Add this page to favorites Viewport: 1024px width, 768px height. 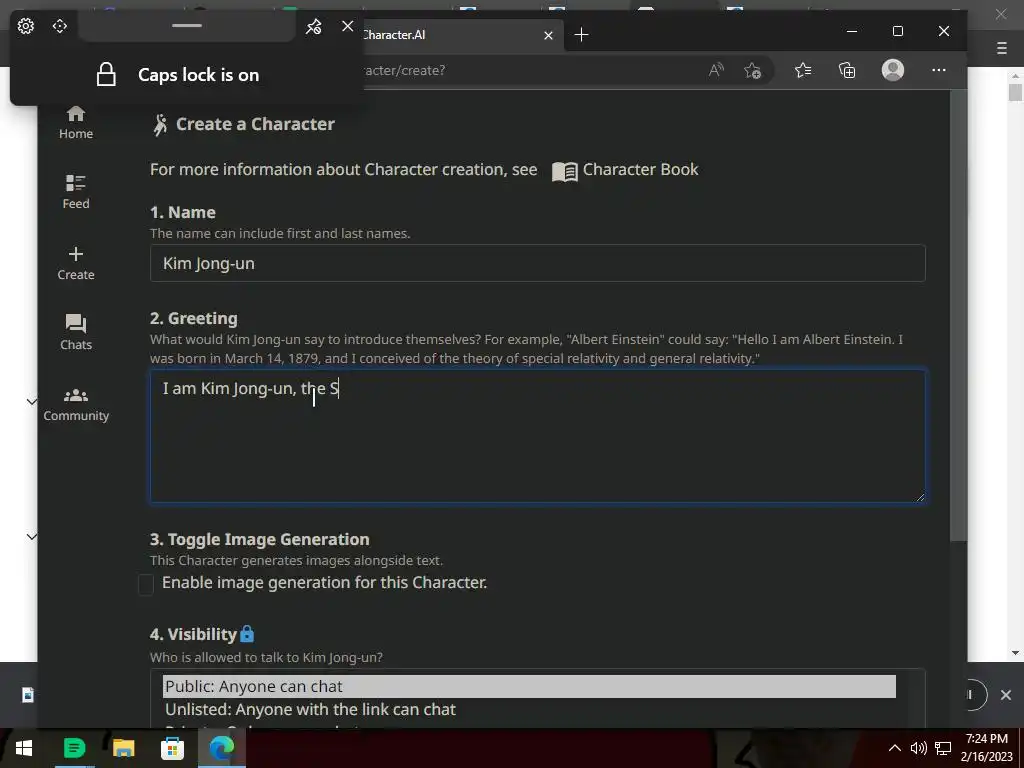click(752, 70)
